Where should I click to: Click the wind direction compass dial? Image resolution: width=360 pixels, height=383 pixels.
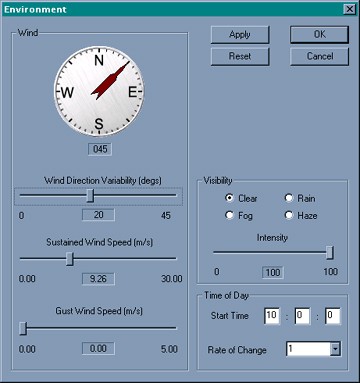(99, 92)
